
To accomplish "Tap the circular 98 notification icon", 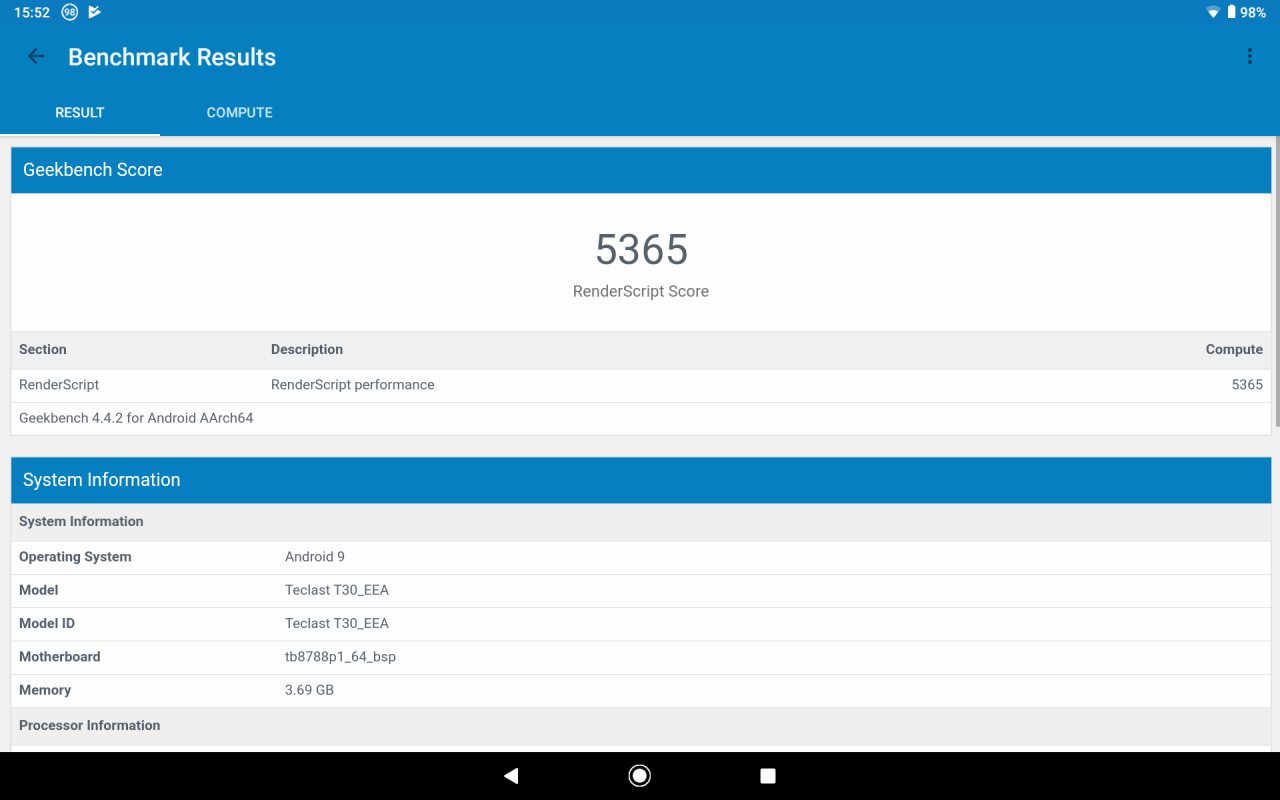I will pos(69,13).
